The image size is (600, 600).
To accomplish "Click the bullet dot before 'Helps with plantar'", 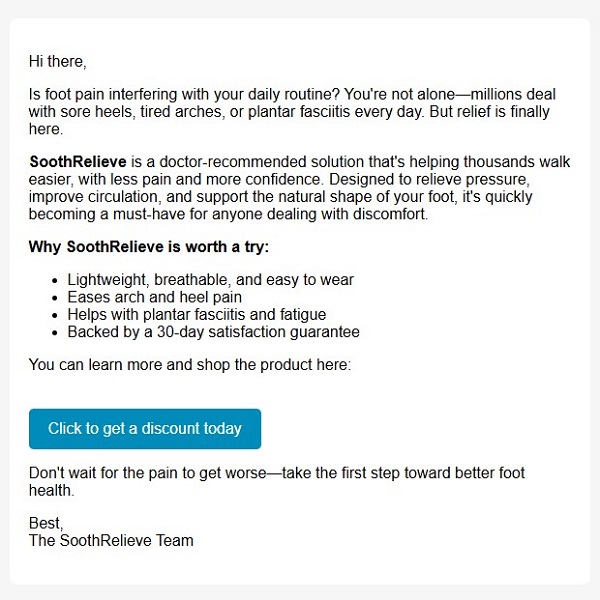I will (x=55, y=316).
